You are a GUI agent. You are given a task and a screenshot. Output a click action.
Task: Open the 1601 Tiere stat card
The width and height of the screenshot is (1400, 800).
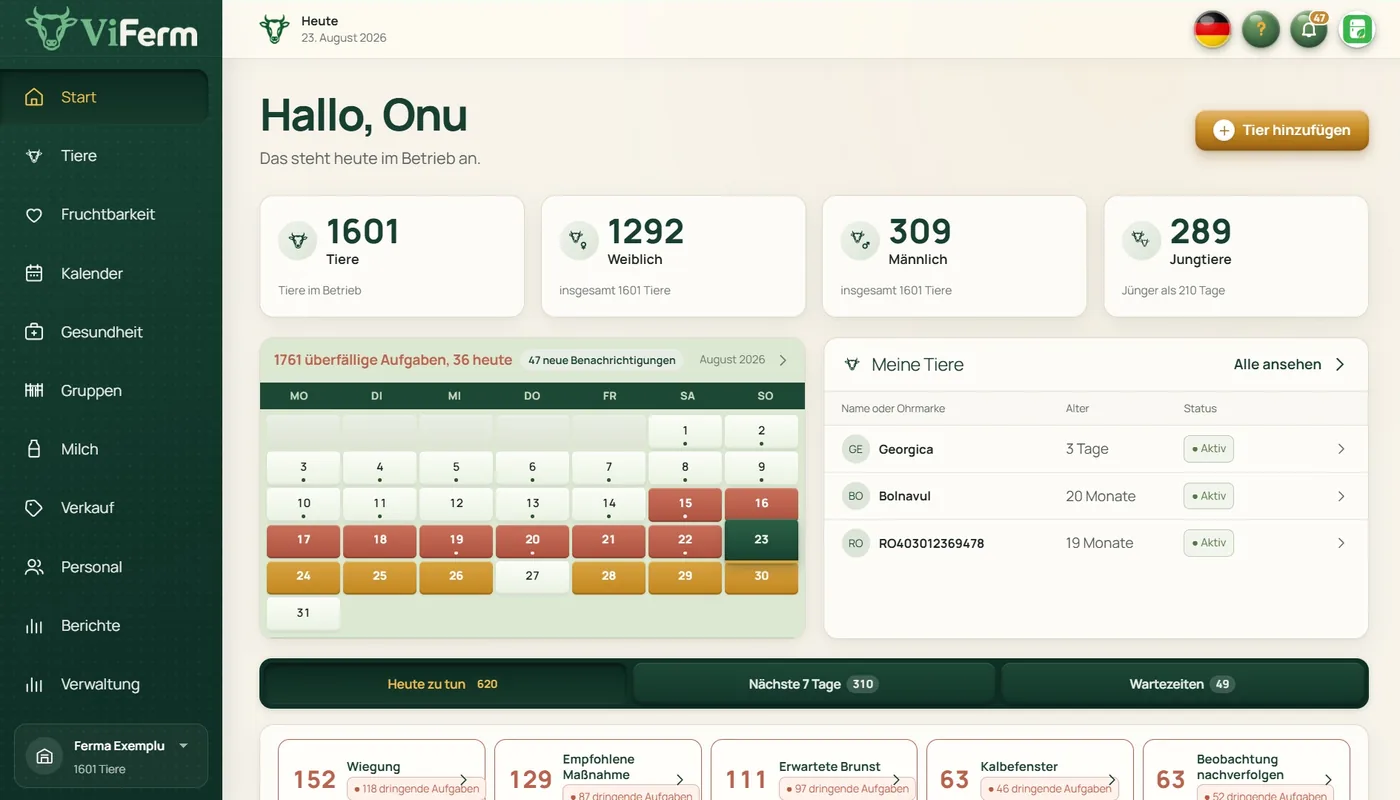pos(392,256)
